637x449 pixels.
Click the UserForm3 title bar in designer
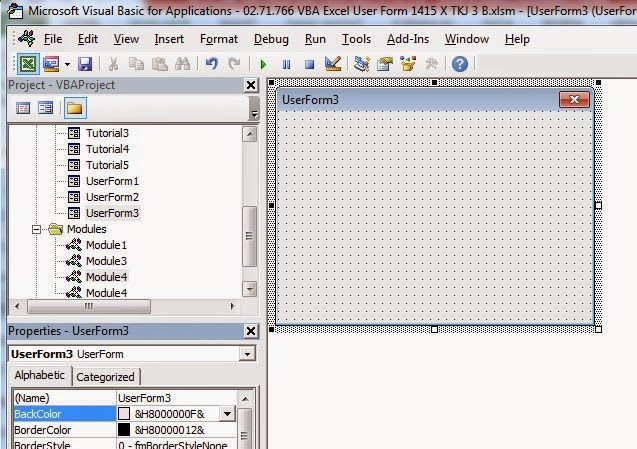pos(435,100)
